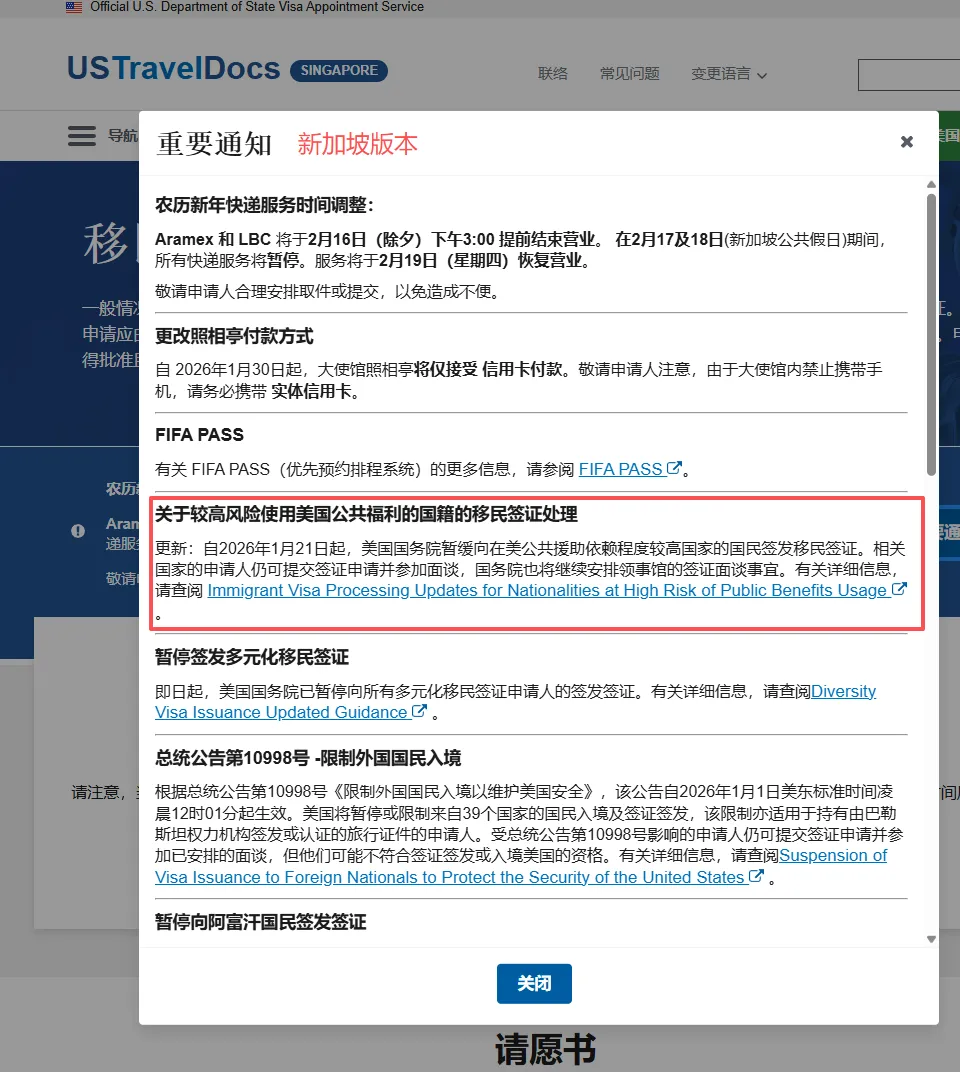The height and width of the screenshot is (1072, 960).
Task: Go to 常见问题 FAQ menu item
Action: point(629,74)
